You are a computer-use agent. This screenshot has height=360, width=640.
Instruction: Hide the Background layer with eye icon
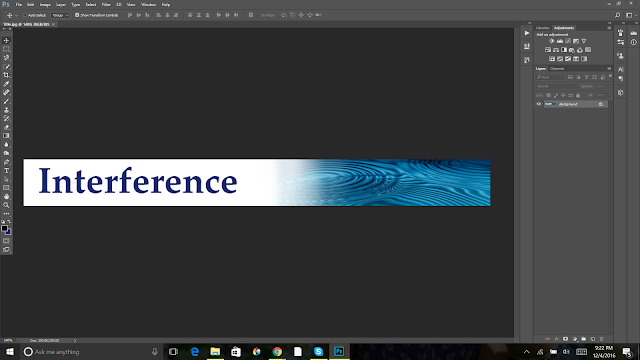[539, 104]
